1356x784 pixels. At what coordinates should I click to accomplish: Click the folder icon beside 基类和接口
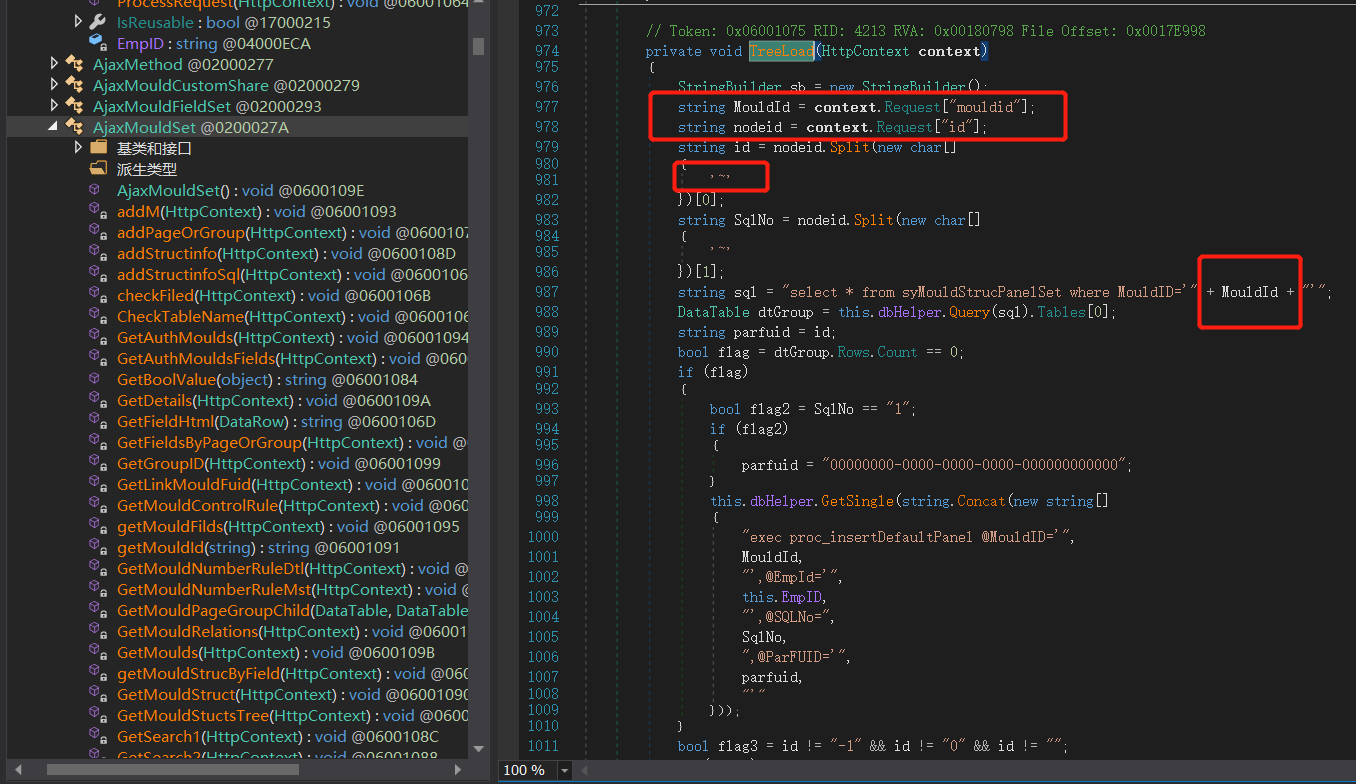(x=98, y=148)
